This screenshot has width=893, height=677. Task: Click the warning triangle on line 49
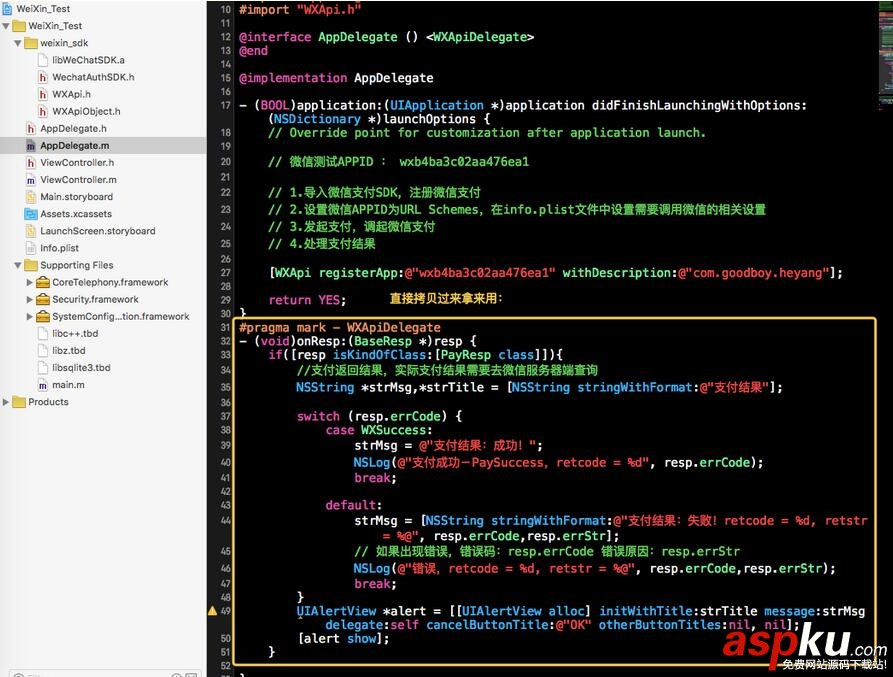[212, 611]
